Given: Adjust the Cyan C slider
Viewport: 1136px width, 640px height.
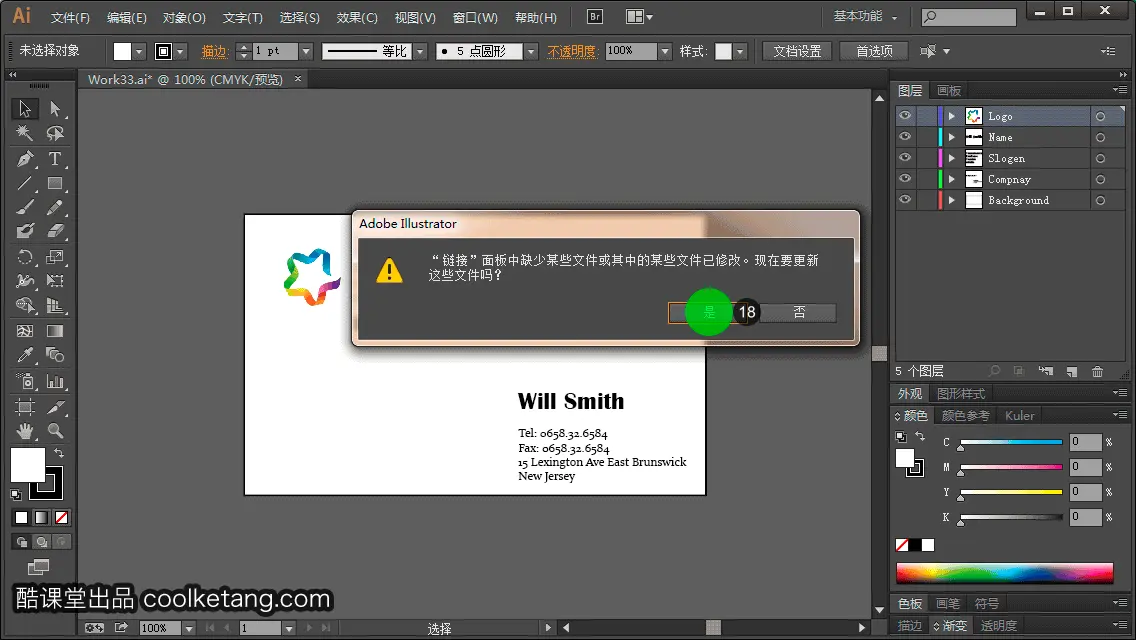Looking at the screenshot, I should point(1011,442).
